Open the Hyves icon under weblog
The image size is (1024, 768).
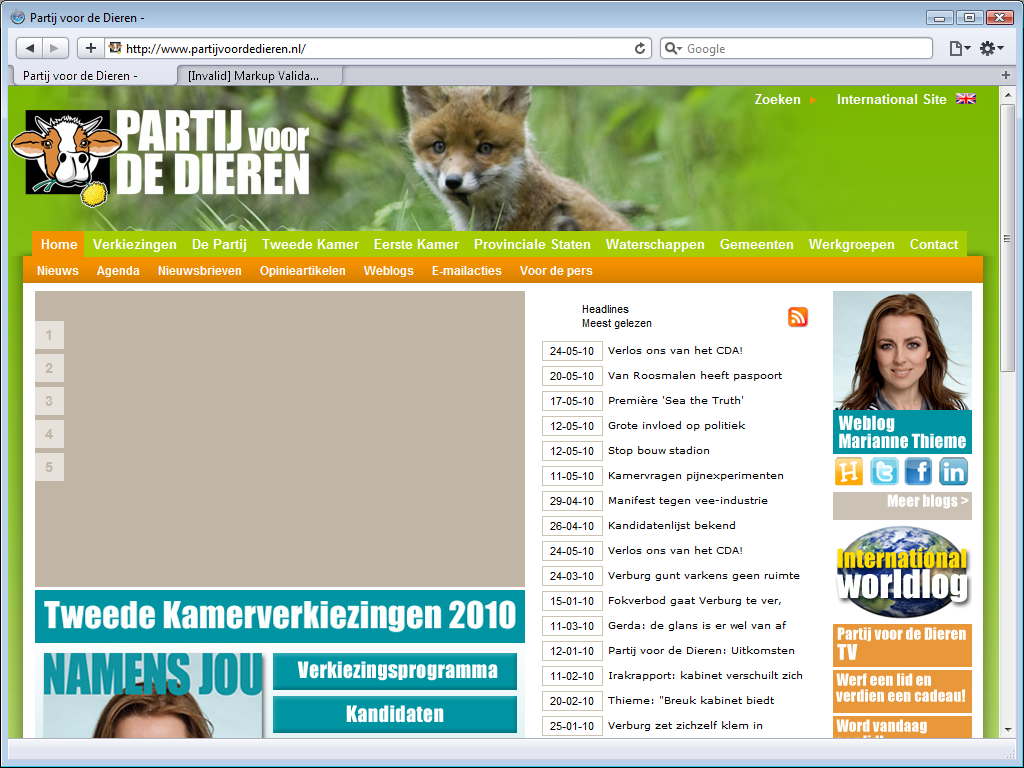point(849,471)
